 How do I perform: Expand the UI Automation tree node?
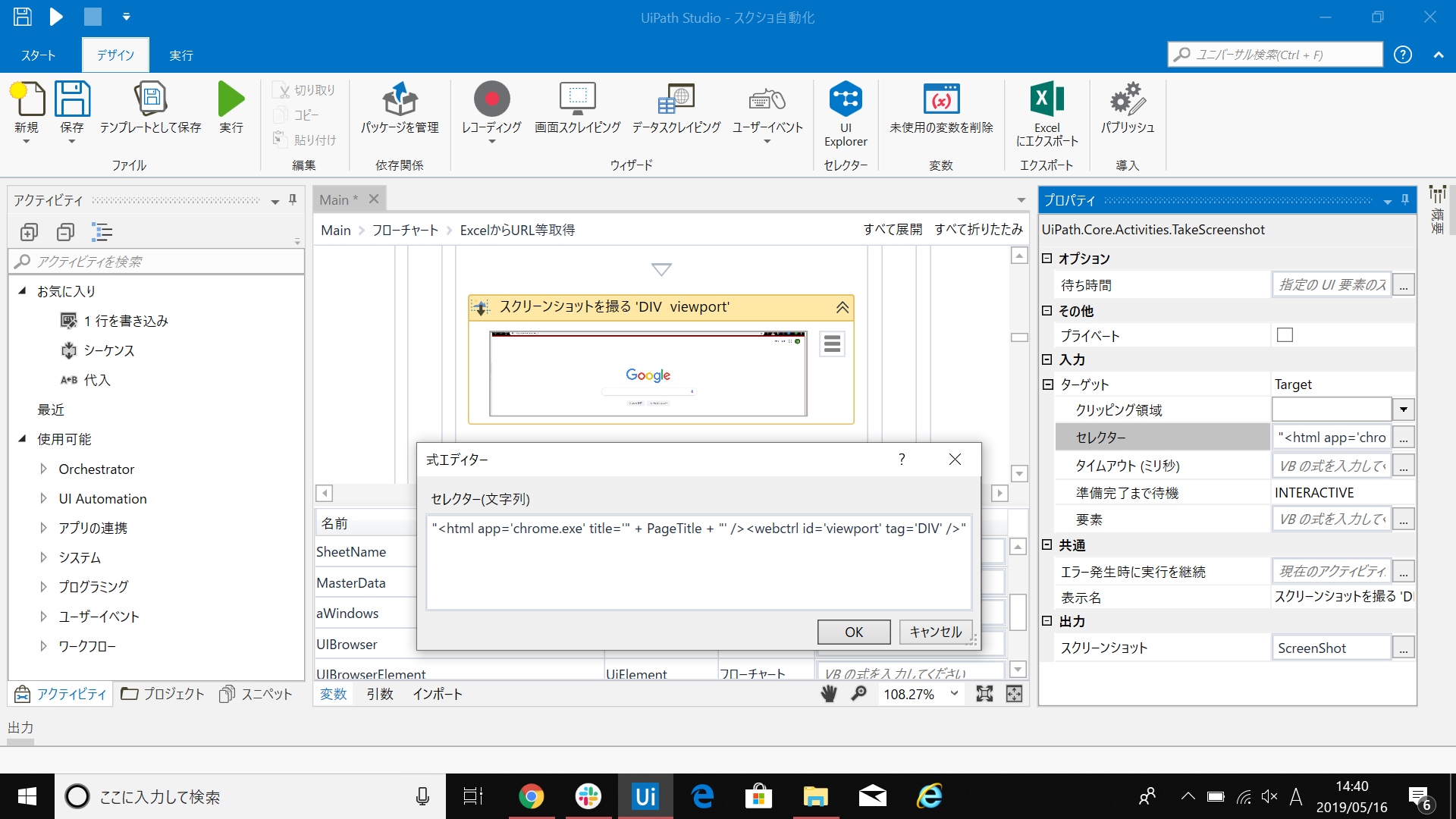[x=44, y=498]
